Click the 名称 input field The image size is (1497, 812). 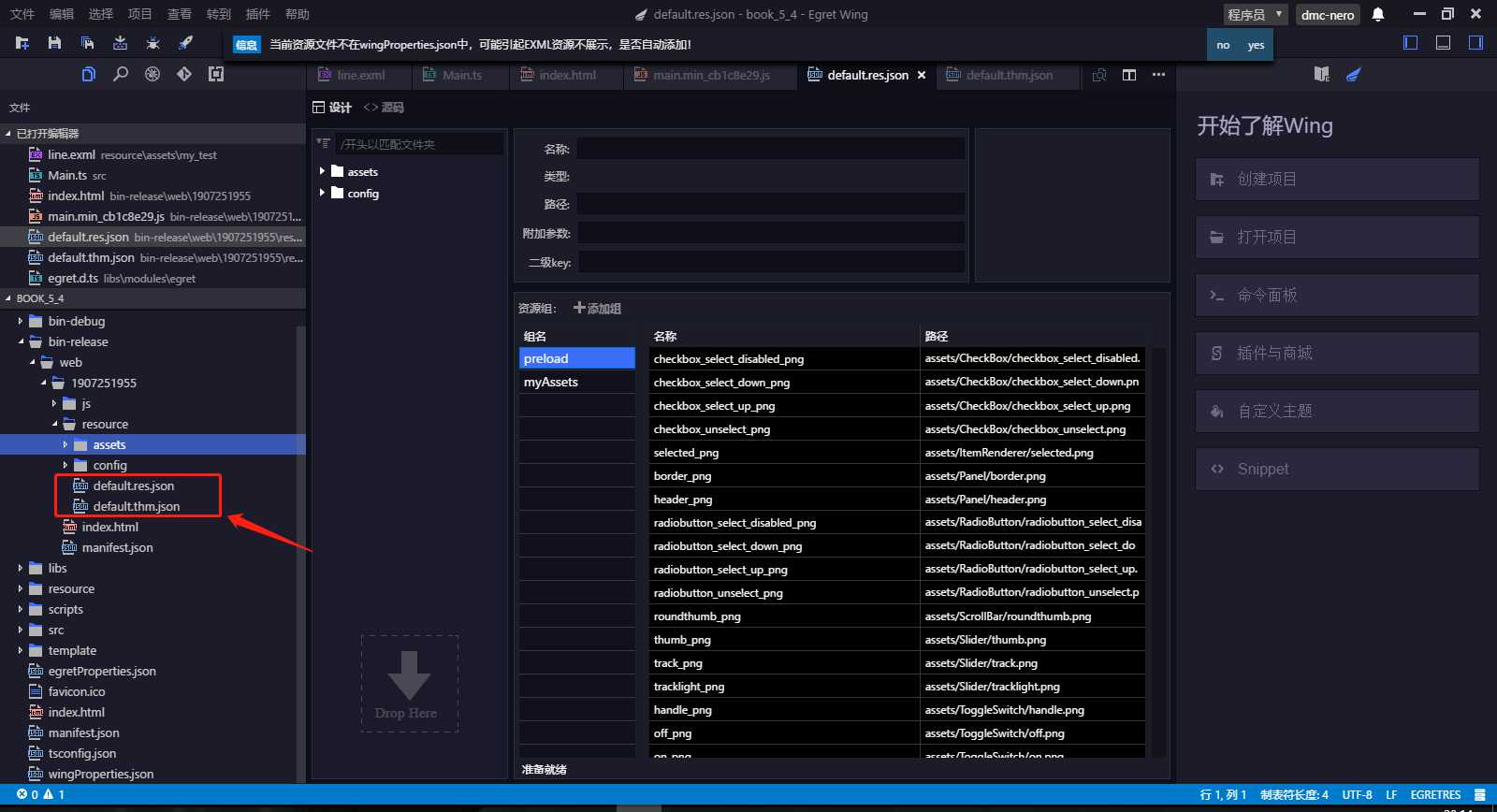pos(771,149)
